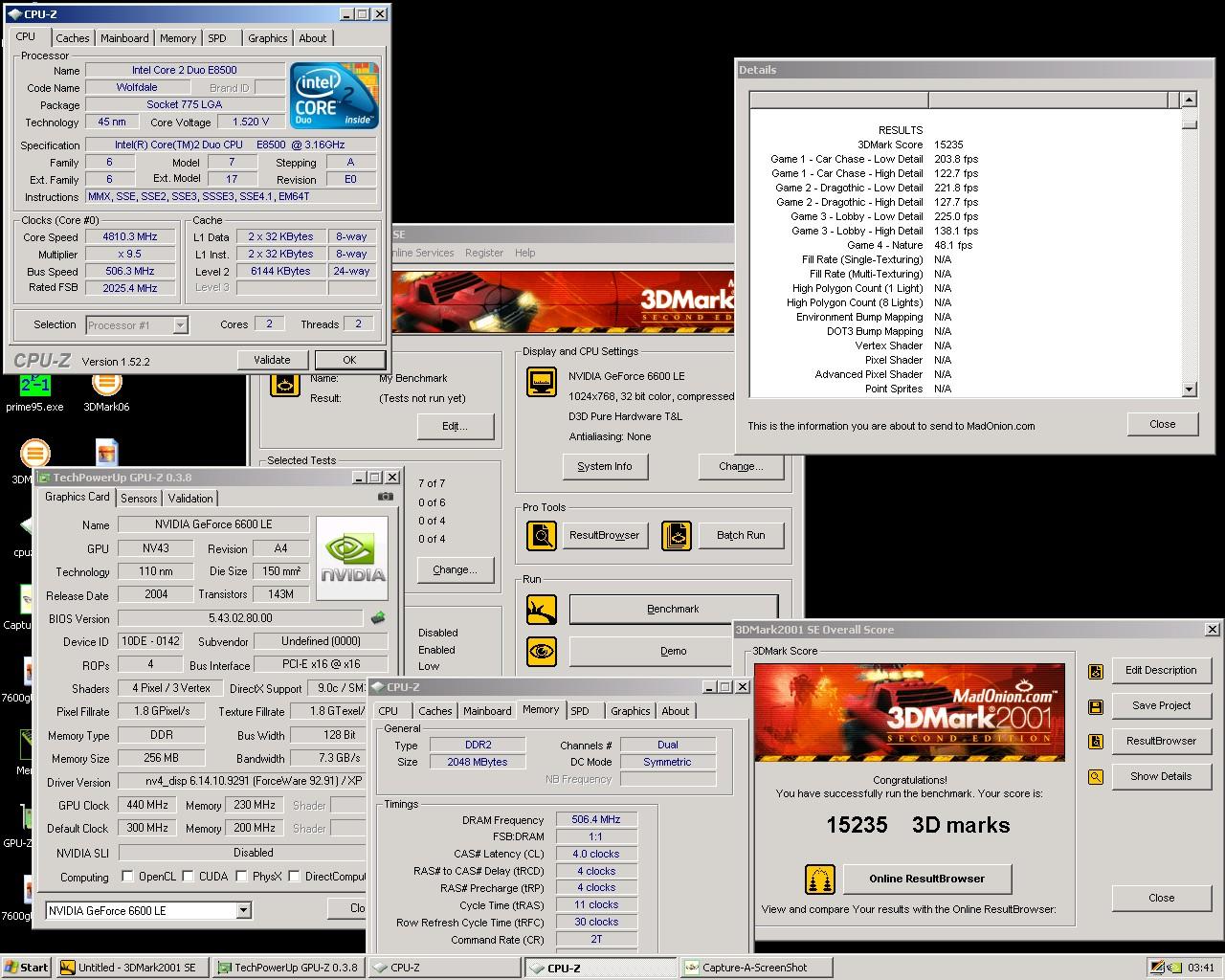Click the Core Speed value 4810.3 MHz
Viewport: 1225px width, 980px height.
click(130, 236)
